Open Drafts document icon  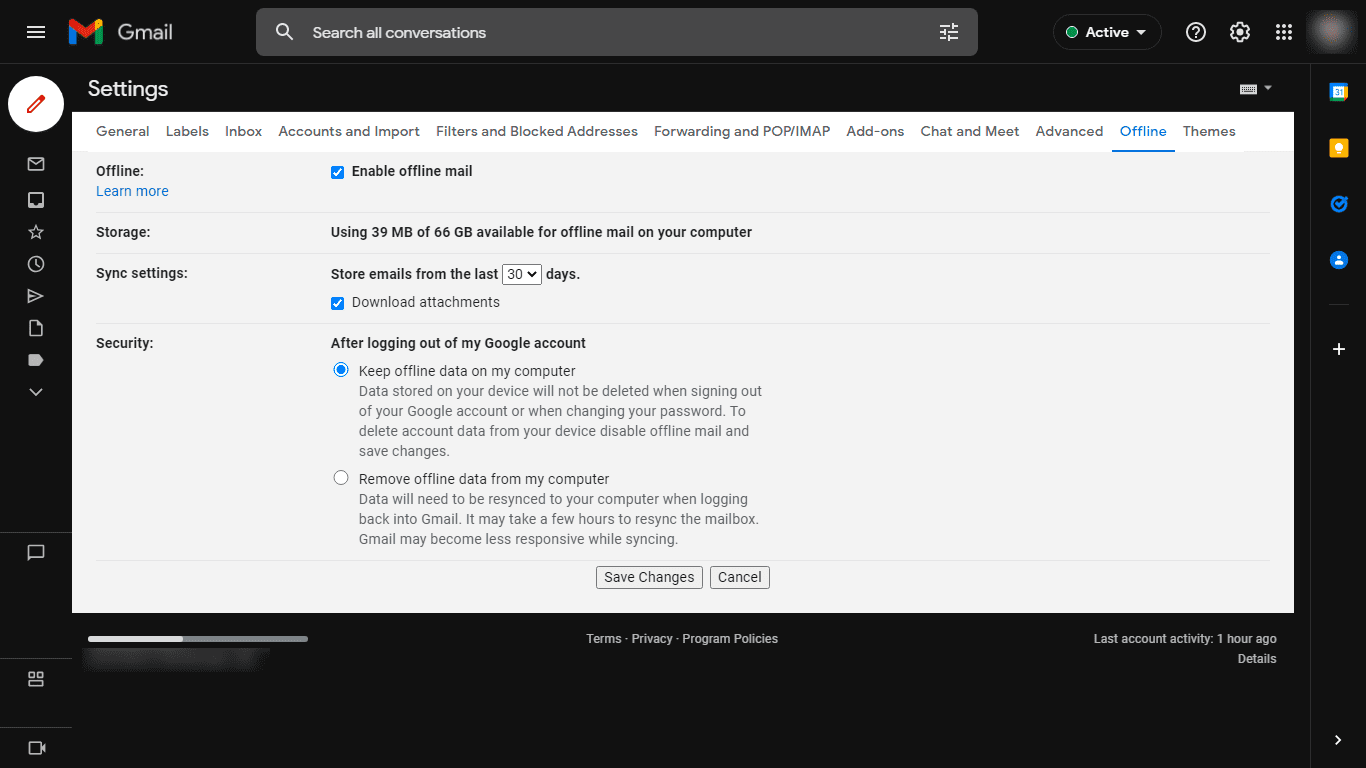(36, 328)
